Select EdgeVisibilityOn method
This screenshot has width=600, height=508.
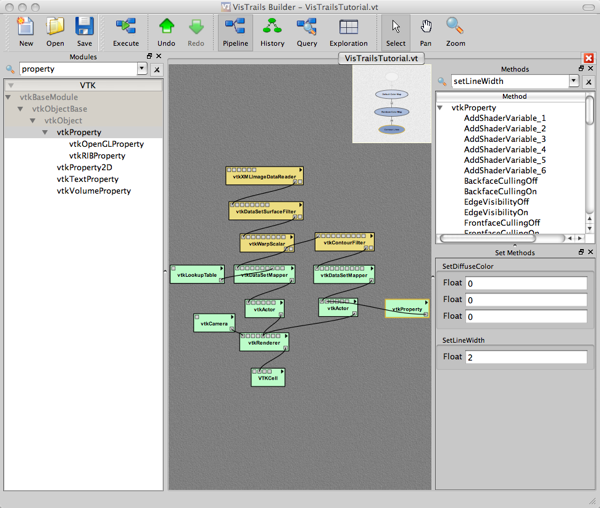496,212
